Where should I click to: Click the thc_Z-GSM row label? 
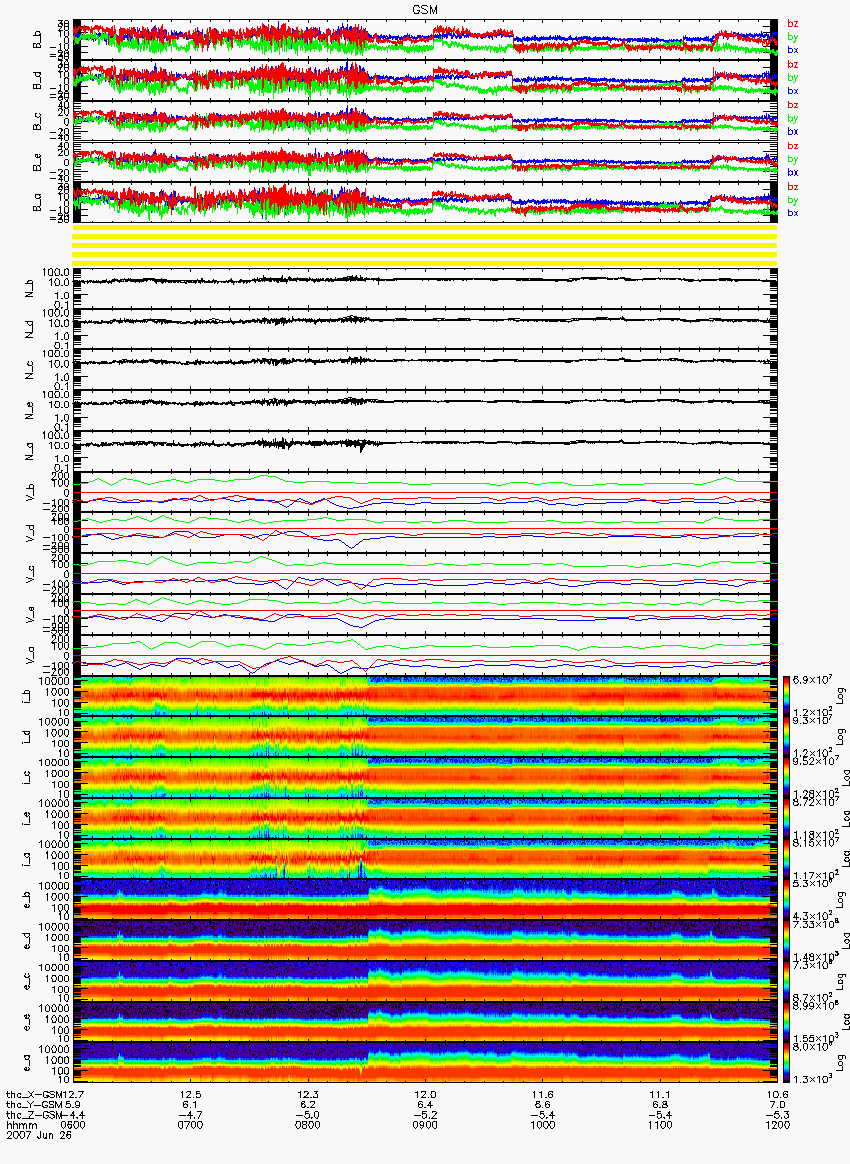36,1115
